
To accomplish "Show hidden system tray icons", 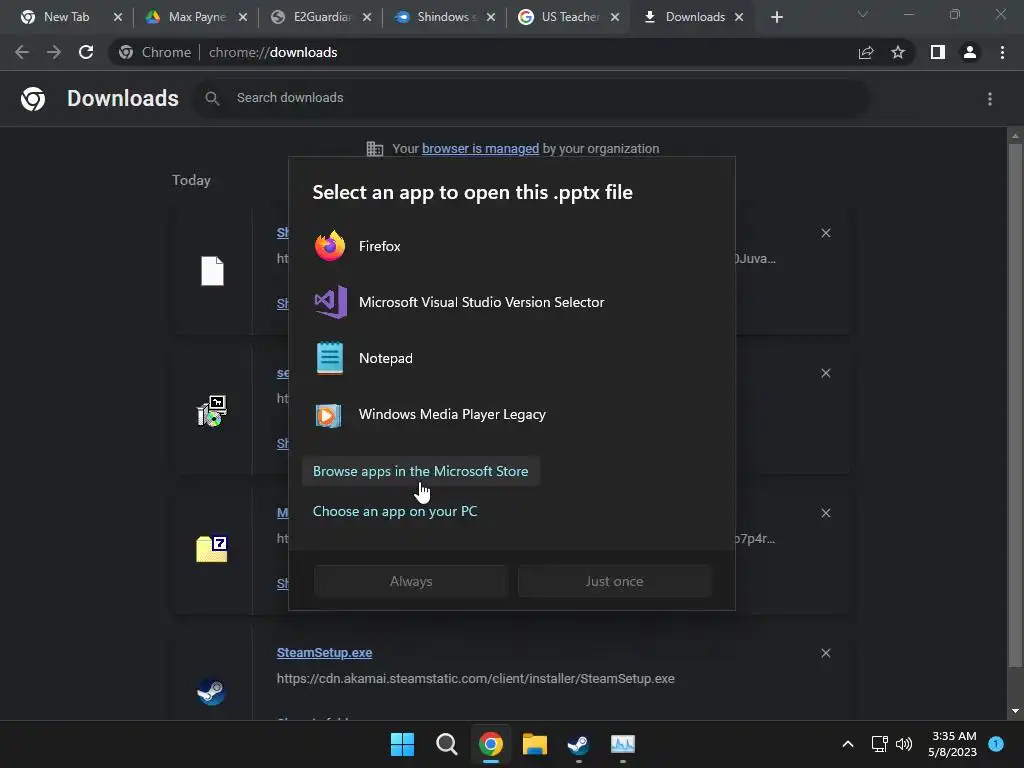I will tap(848, 744).
